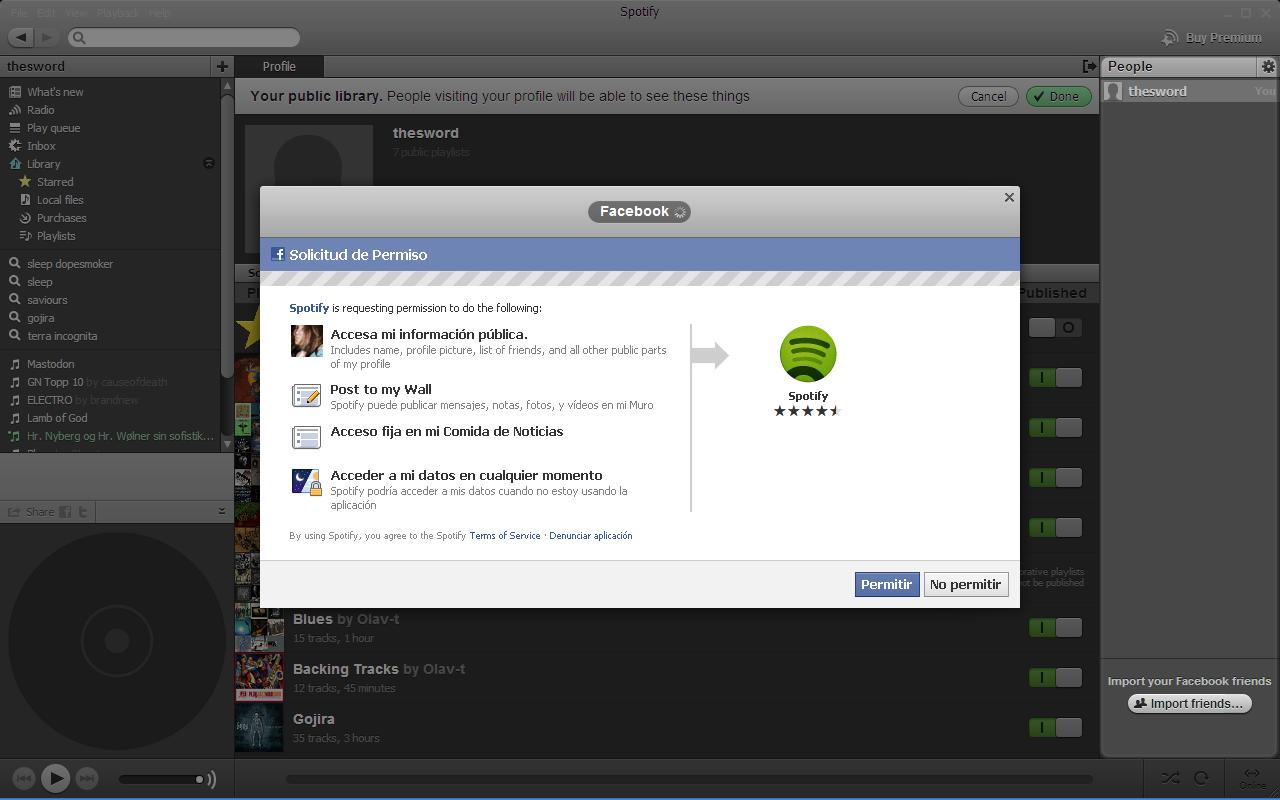Click the Online status indicator
The image size is (1280, 800).
coord(1251,778)
